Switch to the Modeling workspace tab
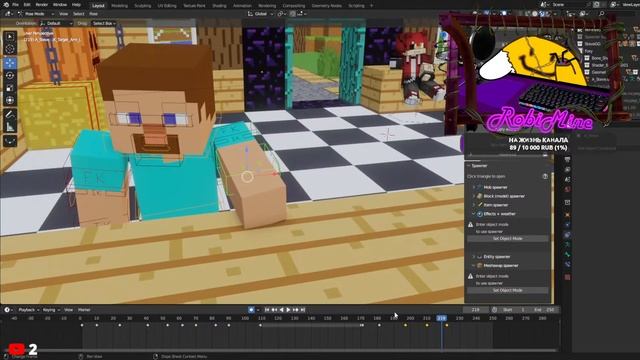This screenshot has width=640, height=360. click(119, 6)
